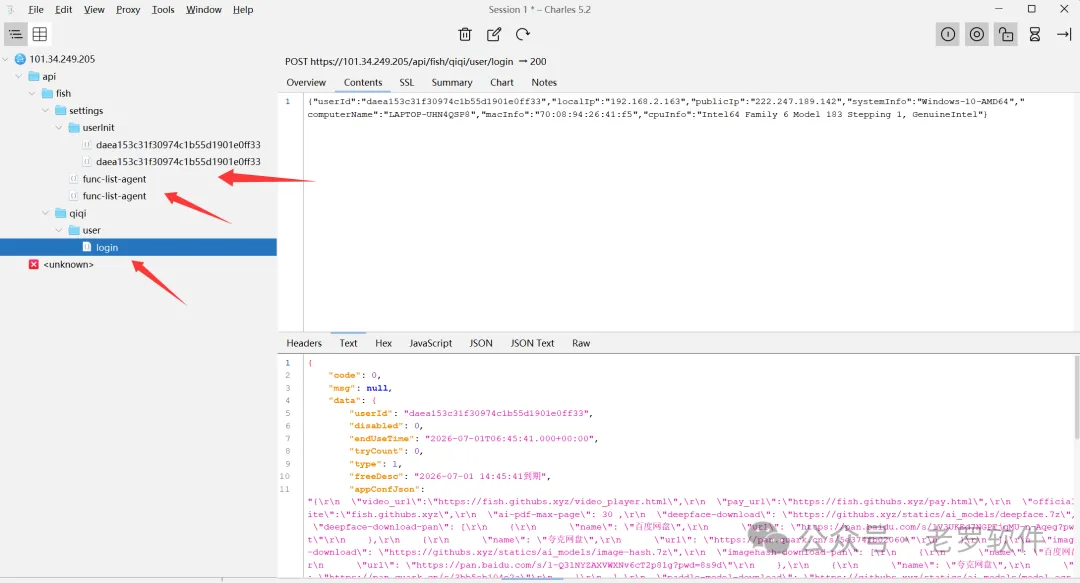The image size is (1080, 583).
Task: Select the login request row
Action: point(138,247)
